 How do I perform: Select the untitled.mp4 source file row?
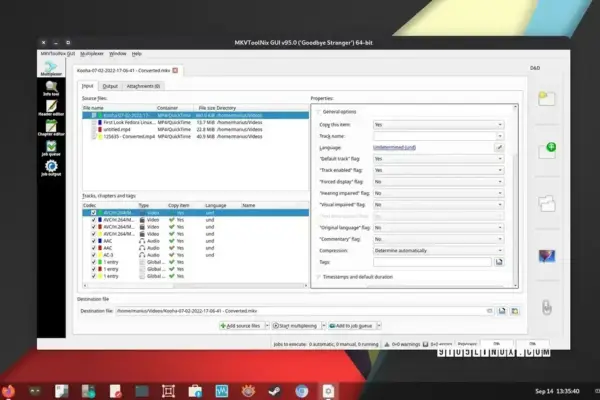(x=196, y=129)
